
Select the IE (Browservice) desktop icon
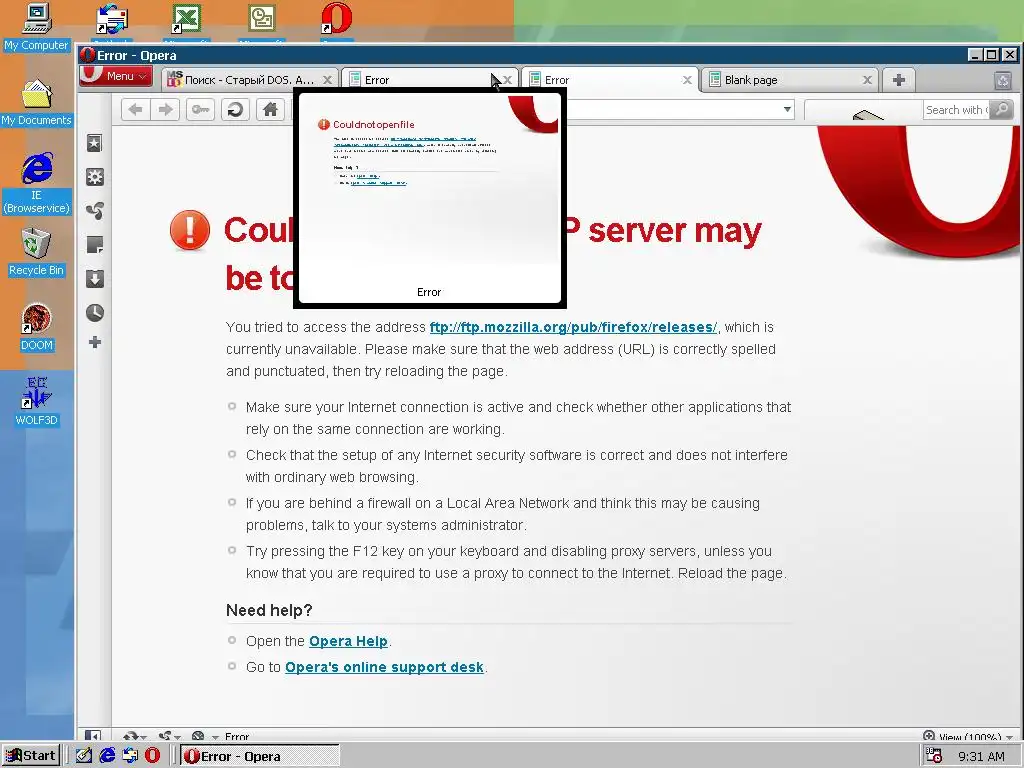point(37,183)
